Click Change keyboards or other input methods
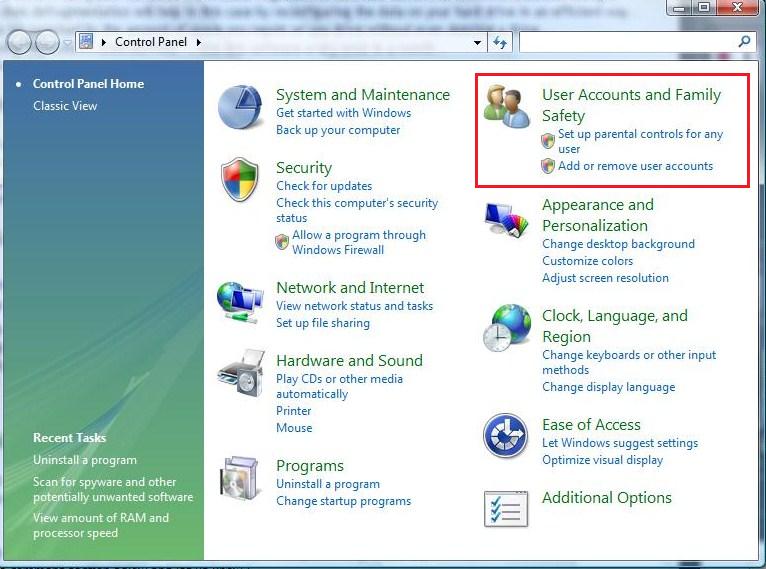Viewport: 766px width, 569px height. [x=629, y=362]
